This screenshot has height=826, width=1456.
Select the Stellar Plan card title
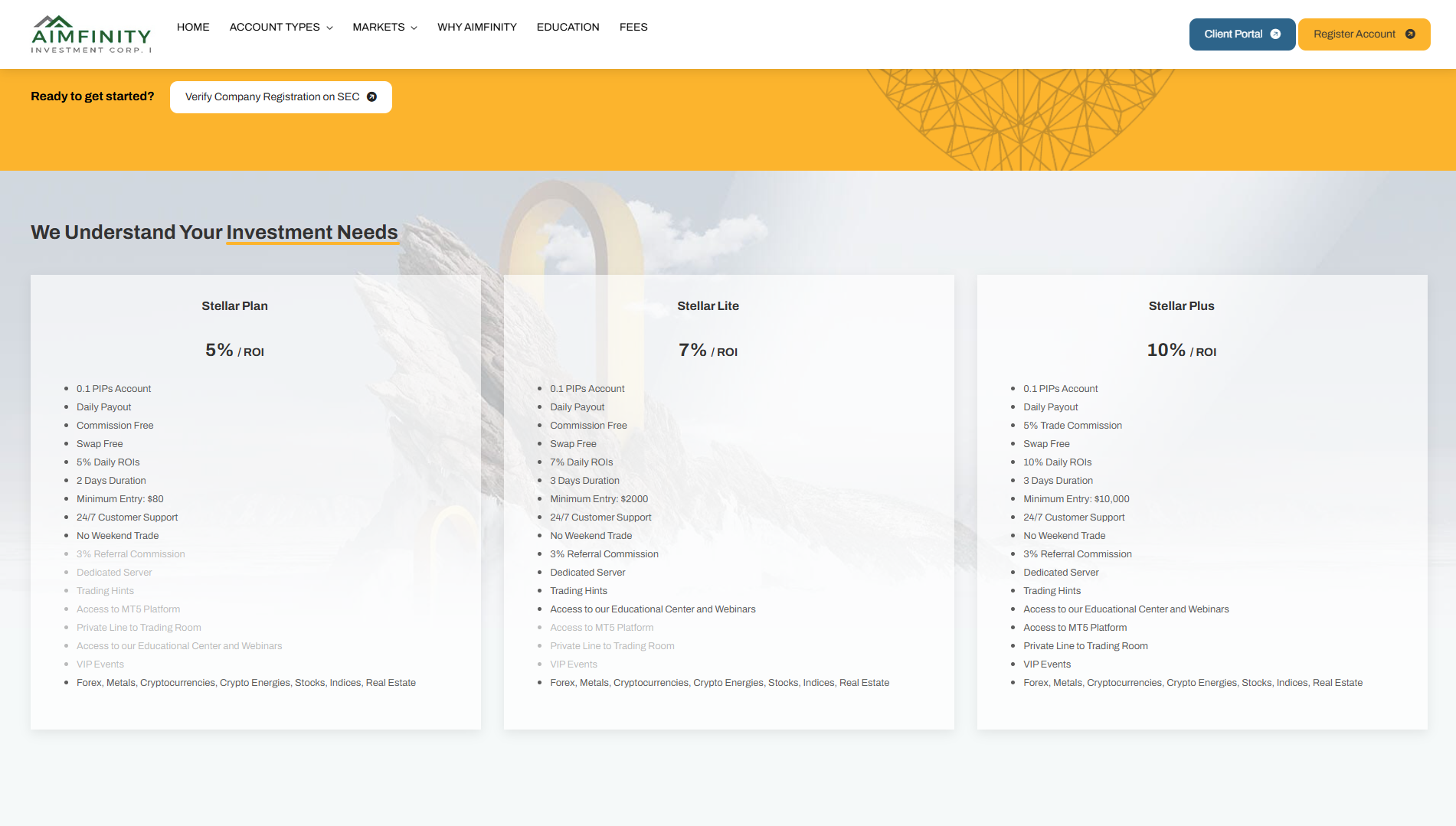coord(234,306)
